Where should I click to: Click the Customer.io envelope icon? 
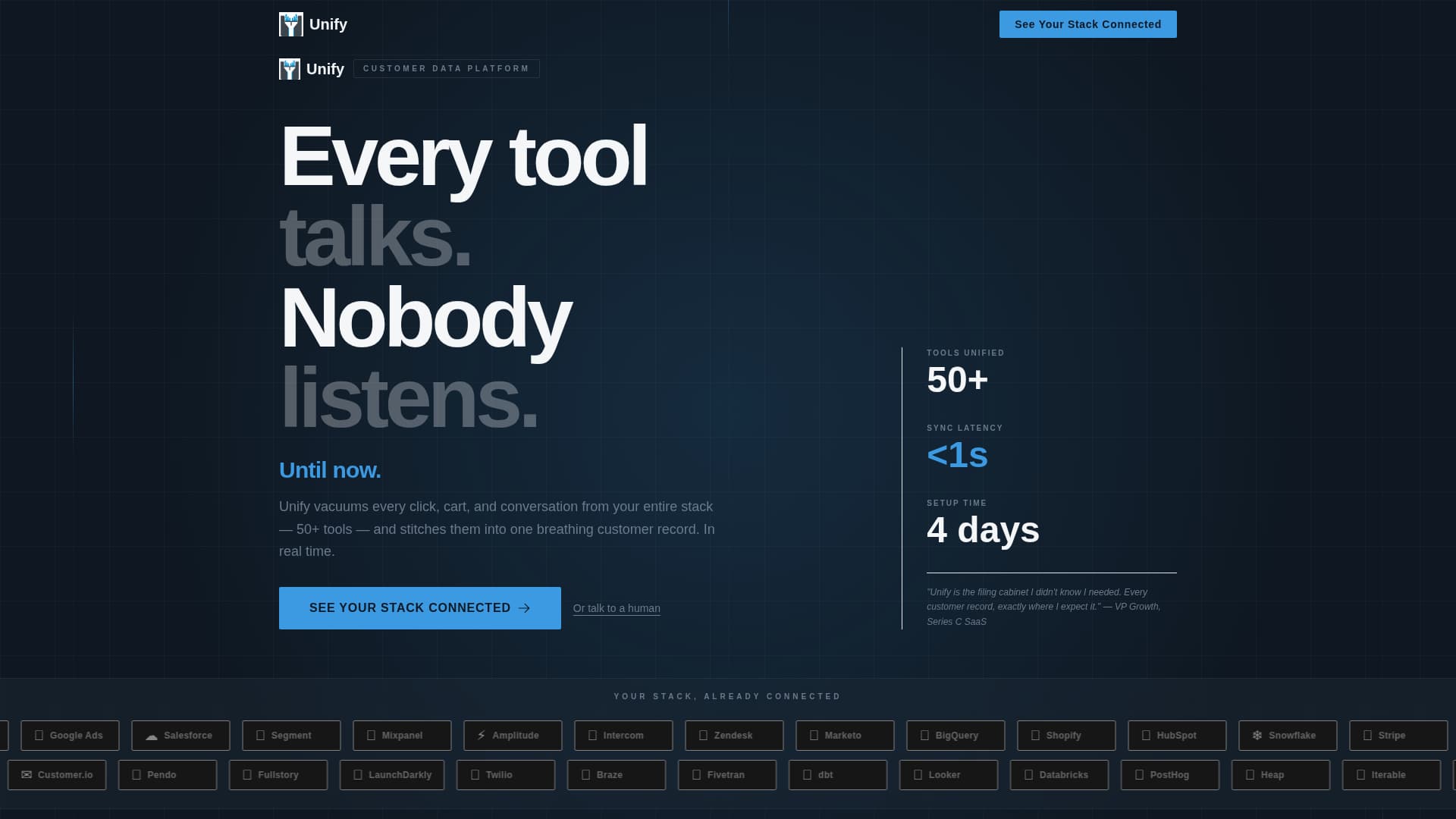27,775
